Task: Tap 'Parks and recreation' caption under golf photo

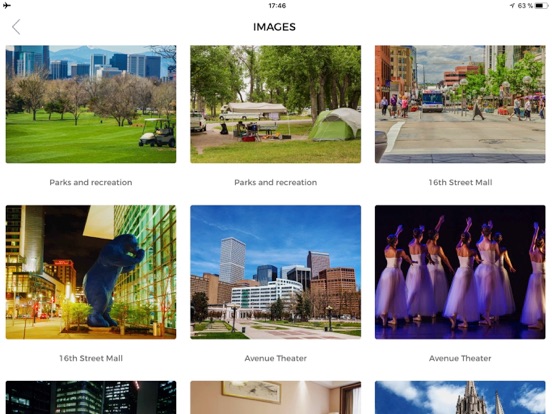Action: pos(91,182)
